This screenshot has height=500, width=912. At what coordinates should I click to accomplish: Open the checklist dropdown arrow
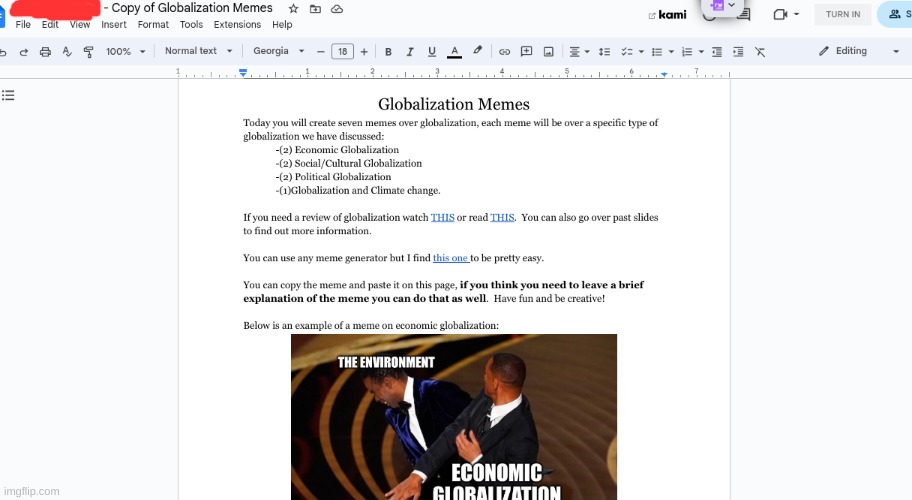(641, 52)
